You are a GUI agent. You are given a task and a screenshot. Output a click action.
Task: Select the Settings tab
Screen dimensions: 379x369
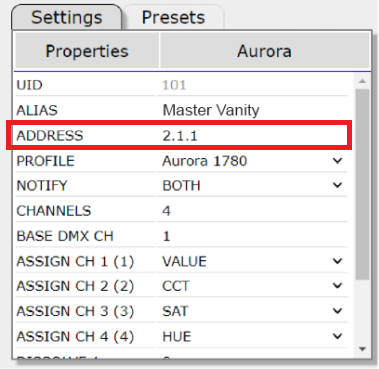coord(67,17)
